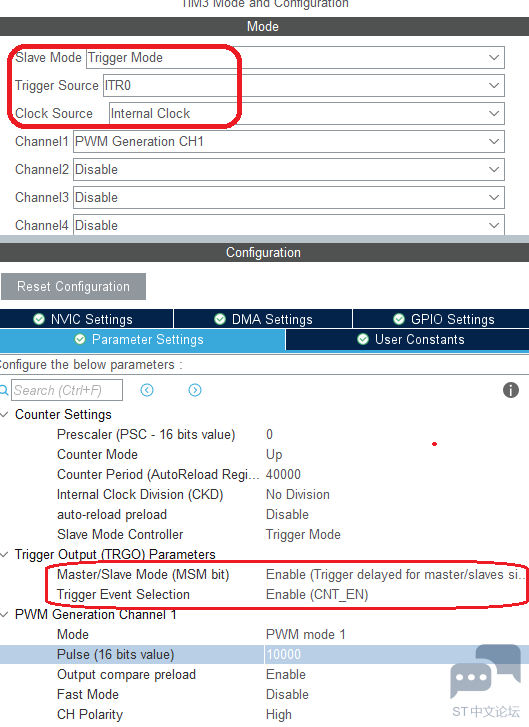
Task: Select Prescaler value 0
Action: [x=269, y=434]
